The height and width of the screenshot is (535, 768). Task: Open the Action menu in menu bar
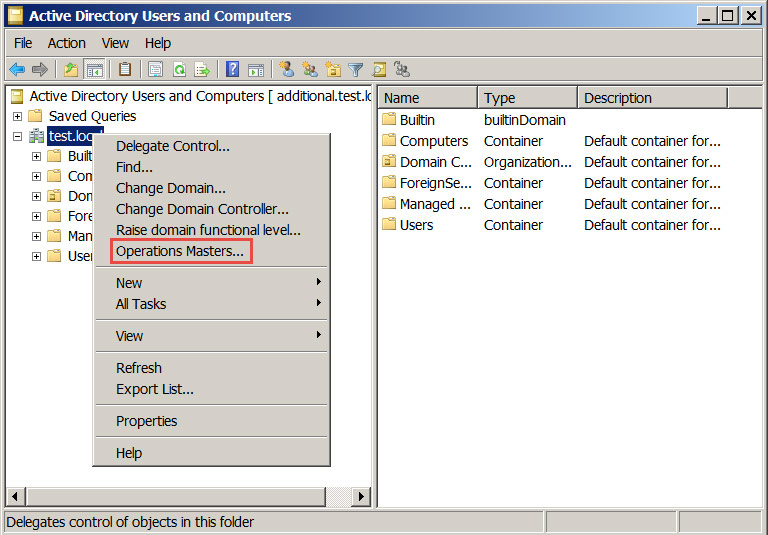[67, 43]
